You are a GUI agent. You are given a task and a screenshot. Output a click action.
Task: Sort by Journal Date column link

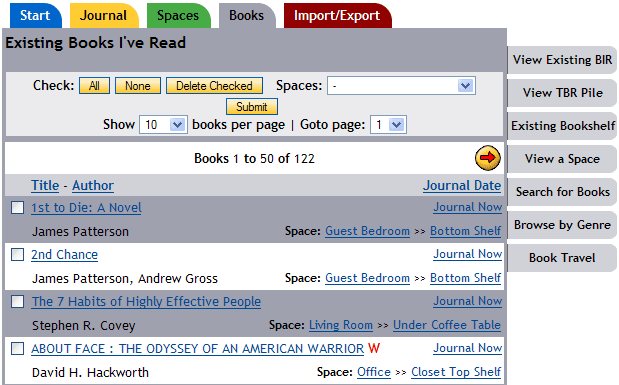pyautogui.click(x=462, y=185)
